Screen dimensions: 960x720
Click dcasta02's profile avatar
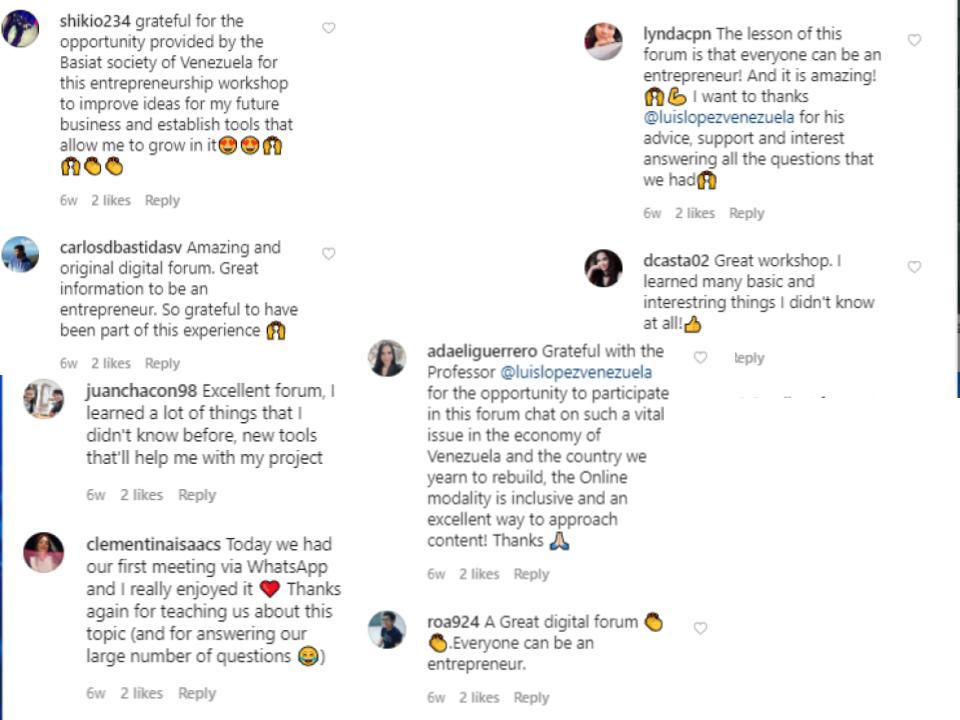603,268
